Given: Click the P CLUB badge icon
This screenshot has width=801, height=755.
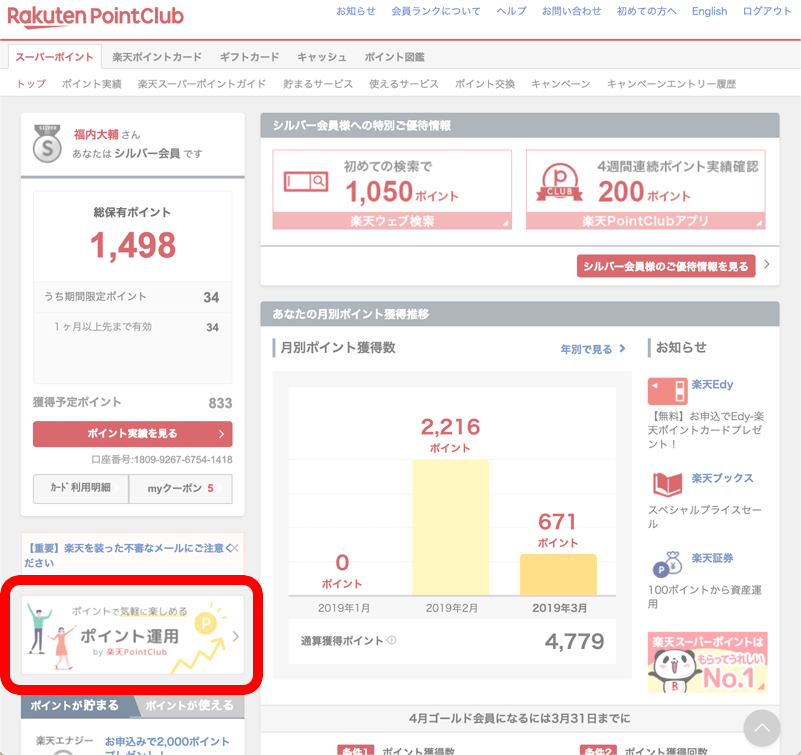Looking at the screenshot, I should 559,182.
